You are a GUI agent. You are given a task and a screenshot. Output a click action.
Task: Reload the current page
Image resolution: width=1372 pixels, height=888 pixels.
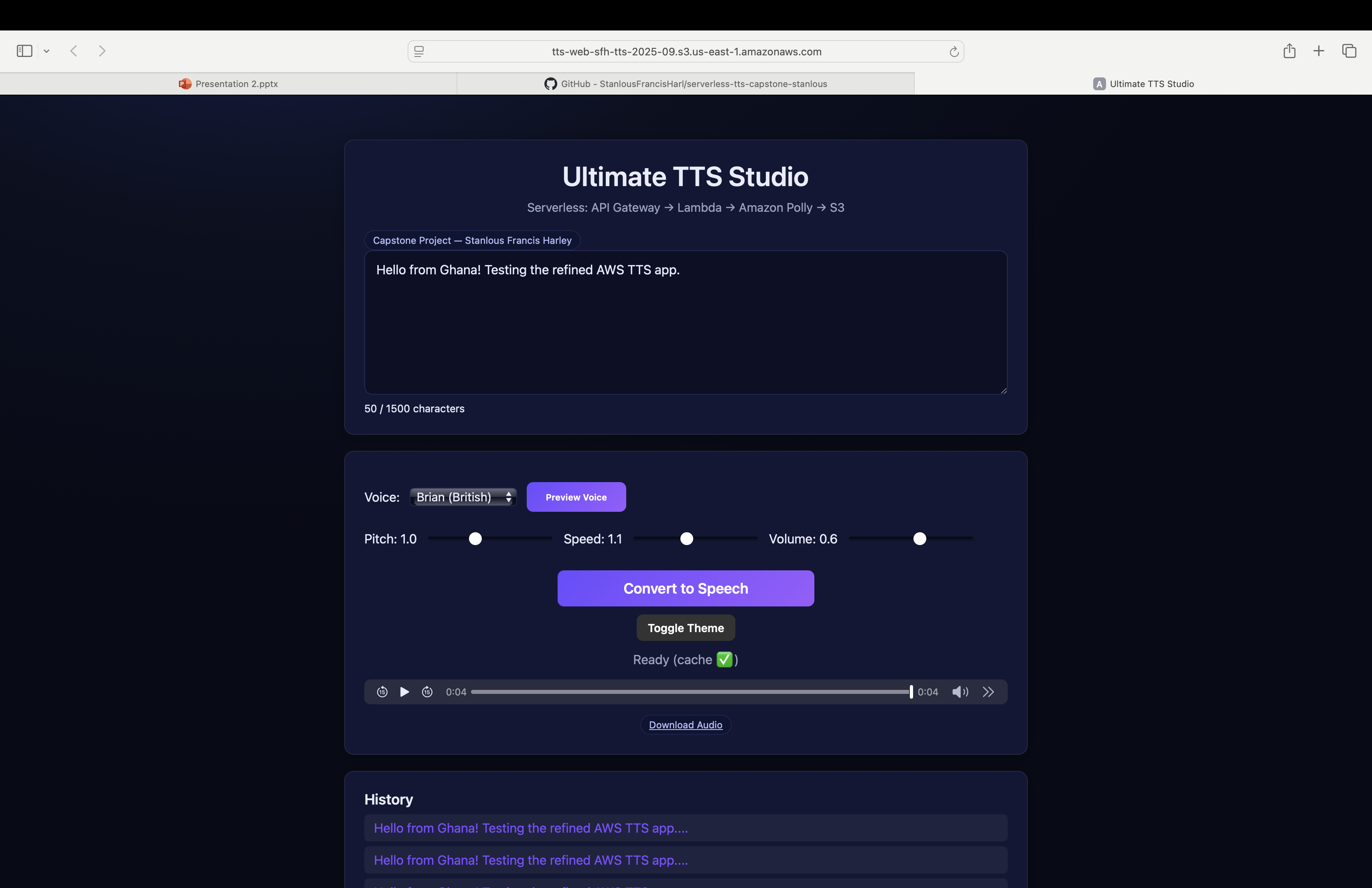[x=954, y=52]
